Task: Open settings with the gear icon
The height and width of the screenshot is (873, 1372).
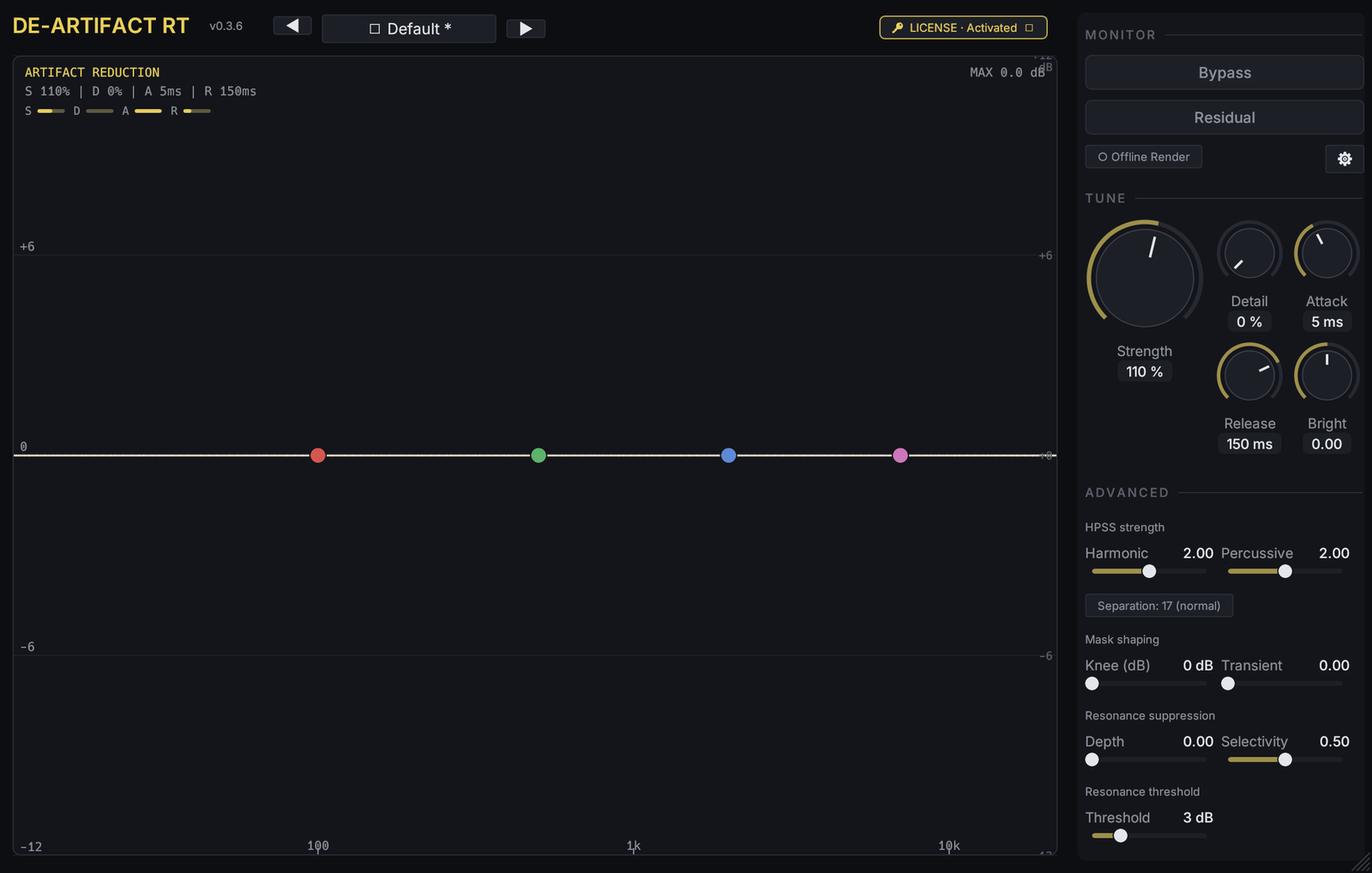Action: 1344,159
